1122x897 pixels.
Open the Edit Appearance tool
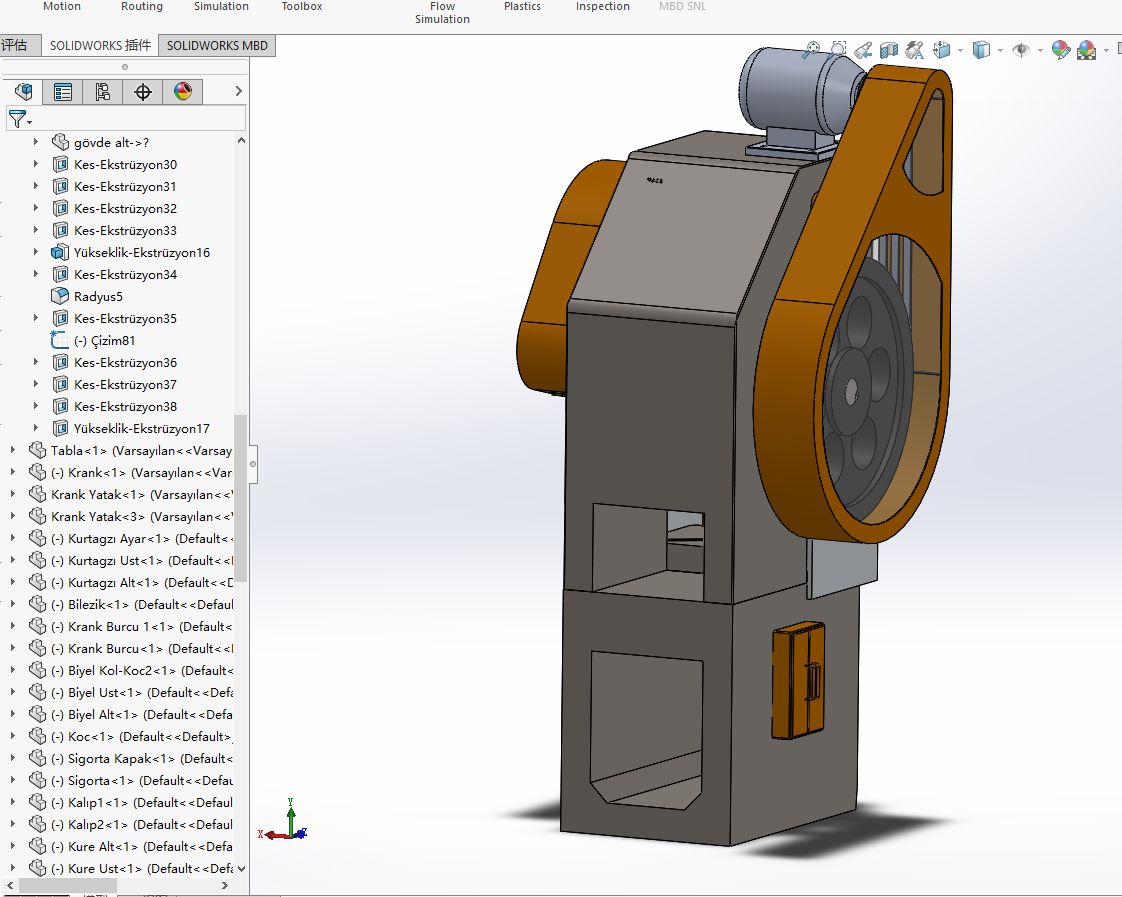(1061, 50)
